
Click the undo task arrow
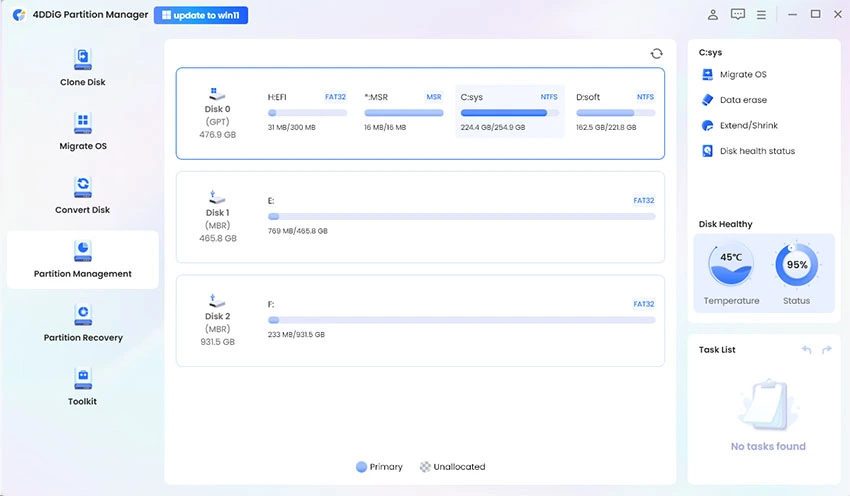coord(807,349)
